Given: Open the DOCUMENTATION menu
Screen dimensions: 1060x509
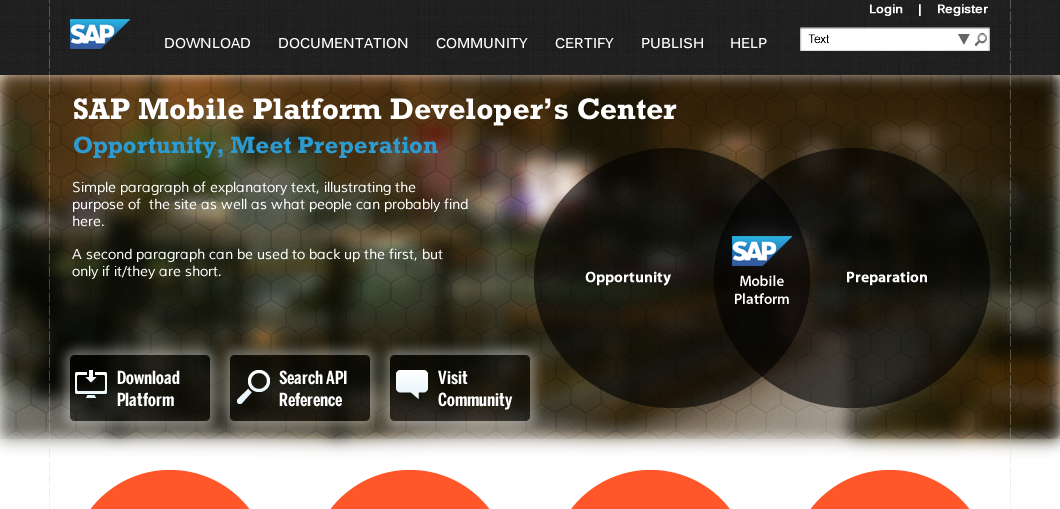Looking at the screenshot, I should 343,43.
